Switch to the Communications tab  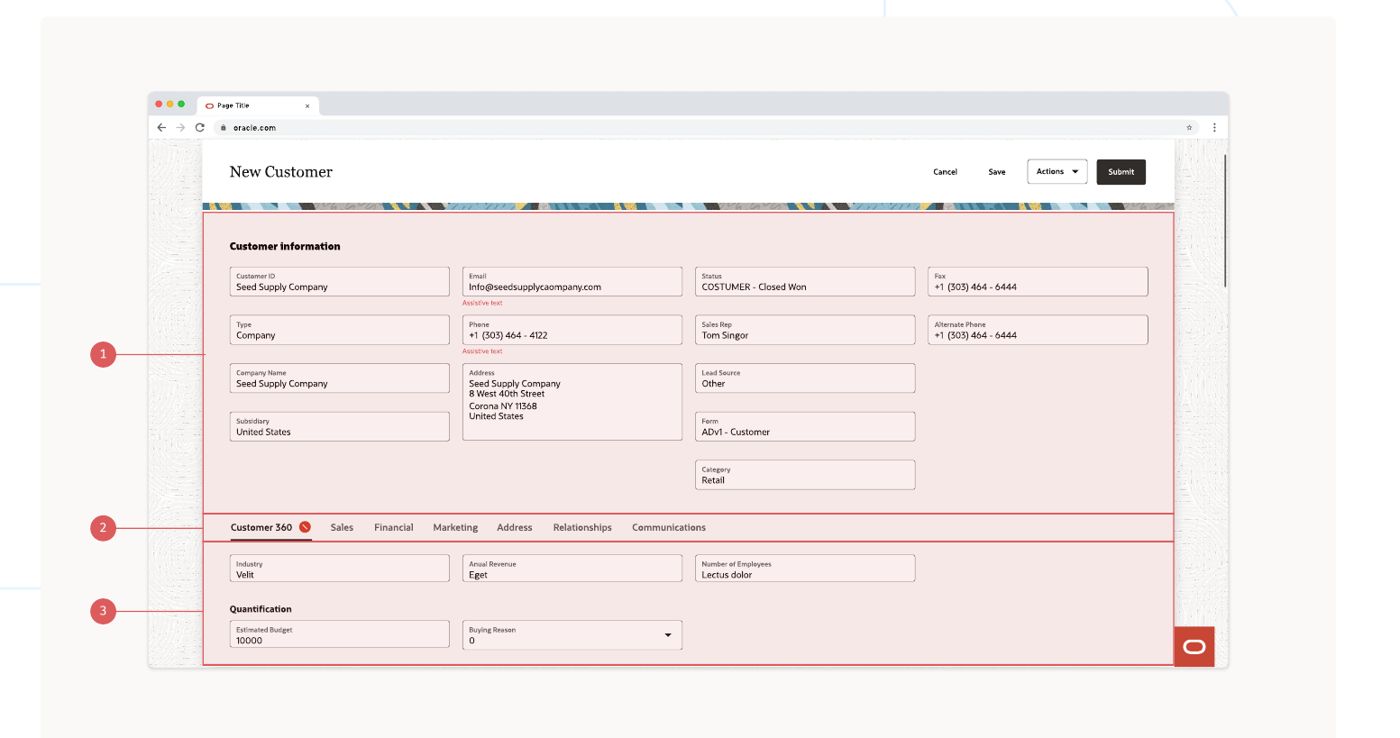click(669, 527)
